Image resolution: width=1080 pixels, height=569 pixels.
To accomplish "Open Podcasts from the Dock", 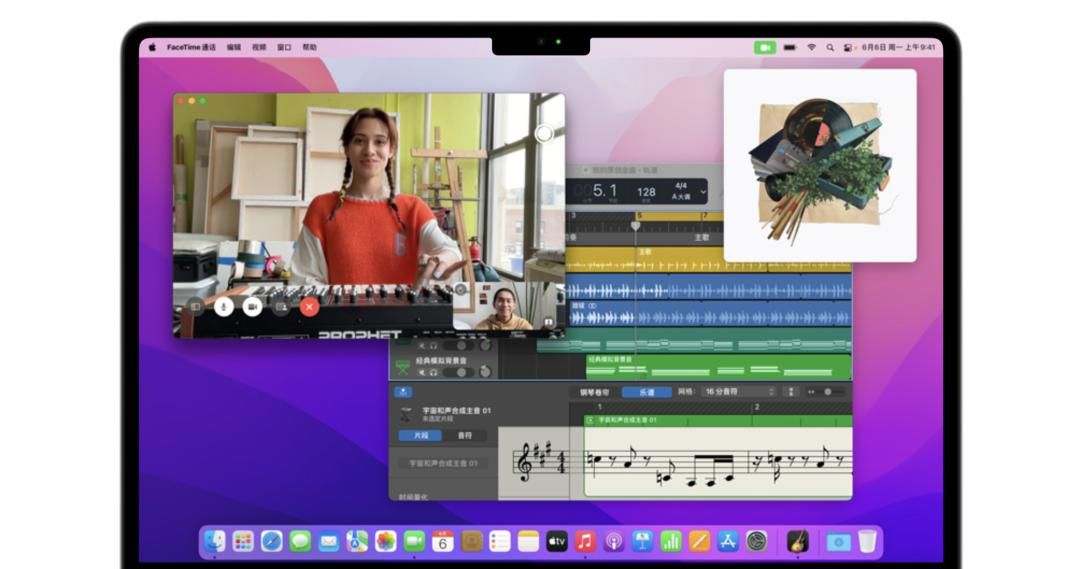I will (x=614, y=541).
